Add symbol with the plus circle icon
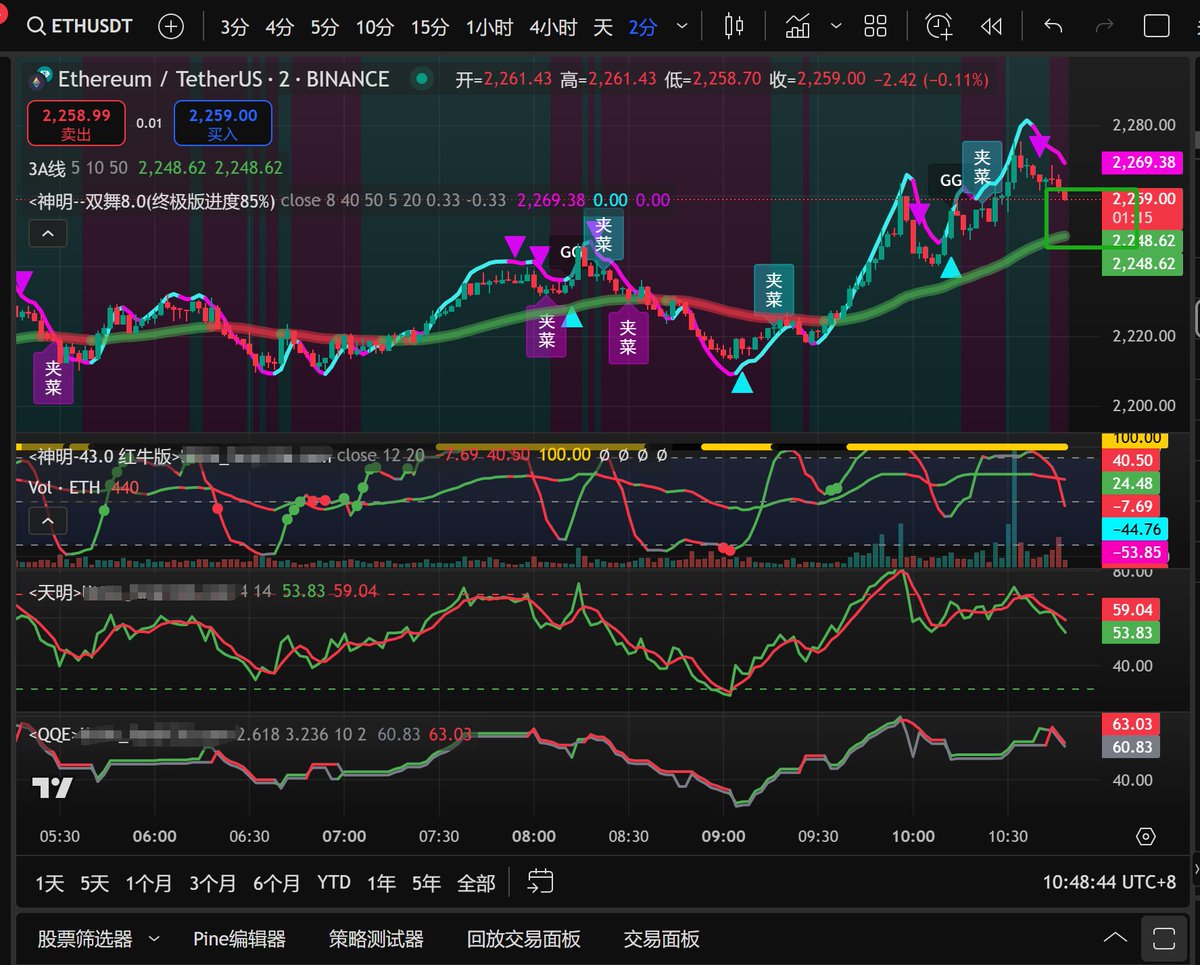Screen dimensions: 1200x965 coord(171,27)
